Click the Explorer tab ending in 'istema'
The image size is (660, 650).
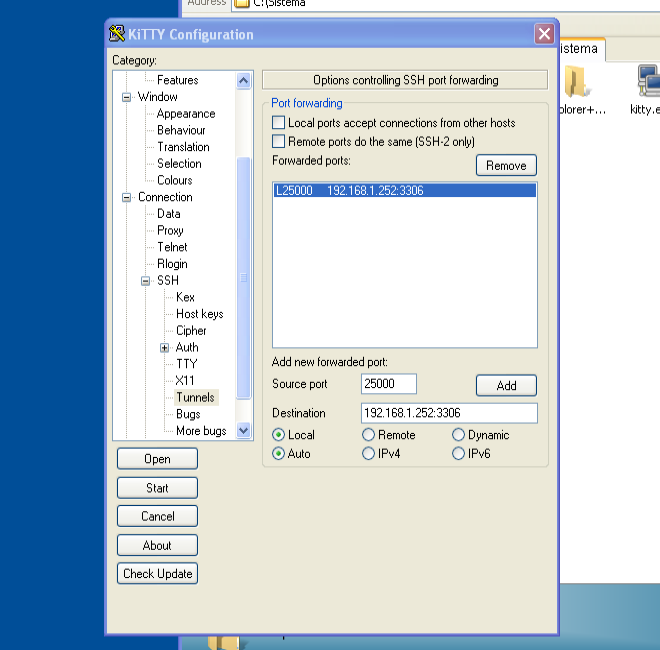pyautogui.click(x=583, y=49)
